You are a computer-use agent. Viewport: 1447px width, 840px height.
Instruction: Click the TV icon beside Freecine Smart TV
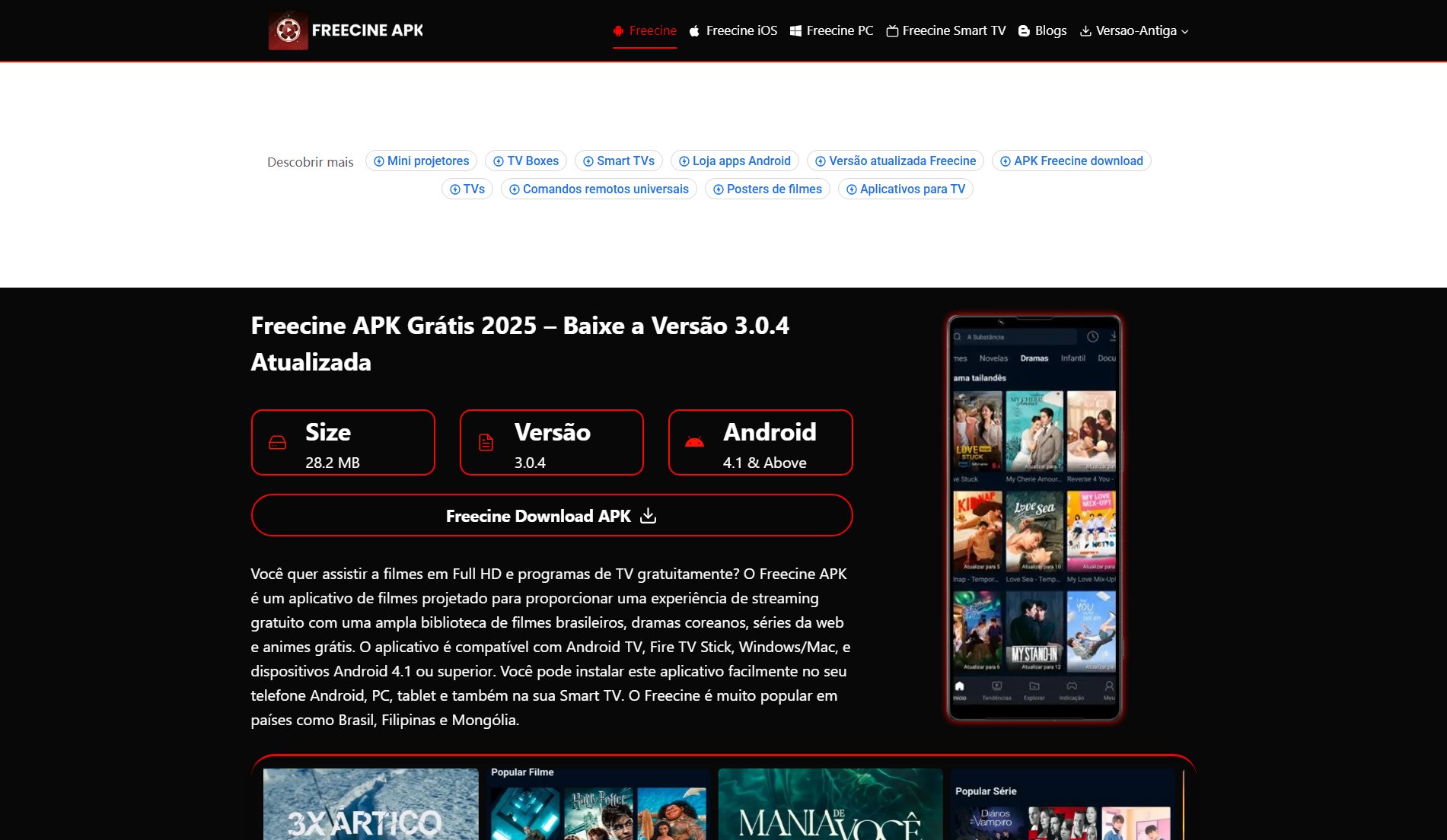tap(891, 30)
